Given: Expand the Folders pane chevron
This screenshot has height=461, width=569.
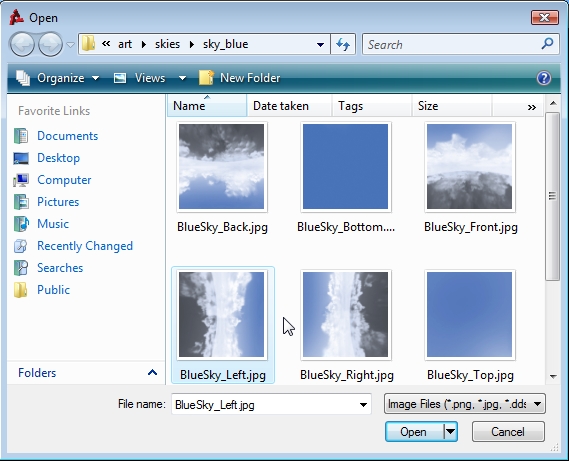Looking at the screenshot, I should (152, 372).
